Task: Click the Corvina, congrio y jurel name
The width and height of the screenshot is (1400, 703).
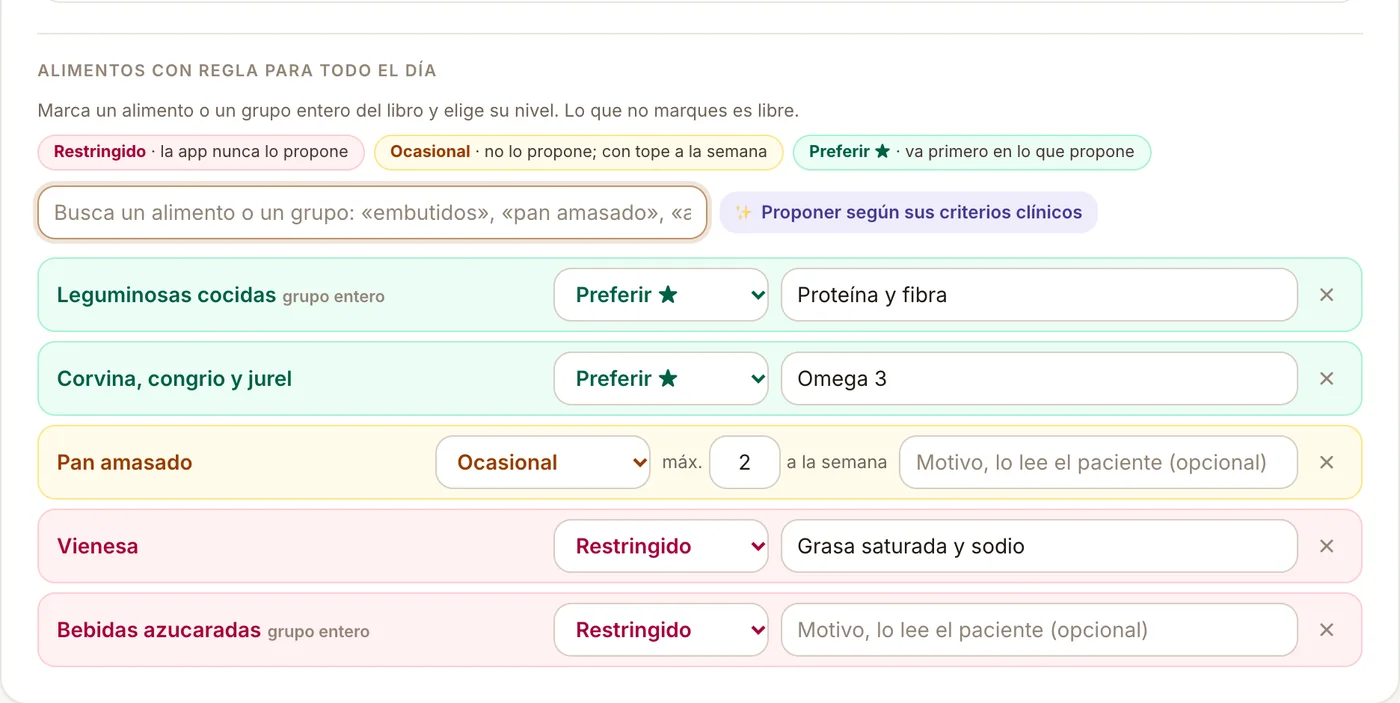Action: (x=174, y=379)
